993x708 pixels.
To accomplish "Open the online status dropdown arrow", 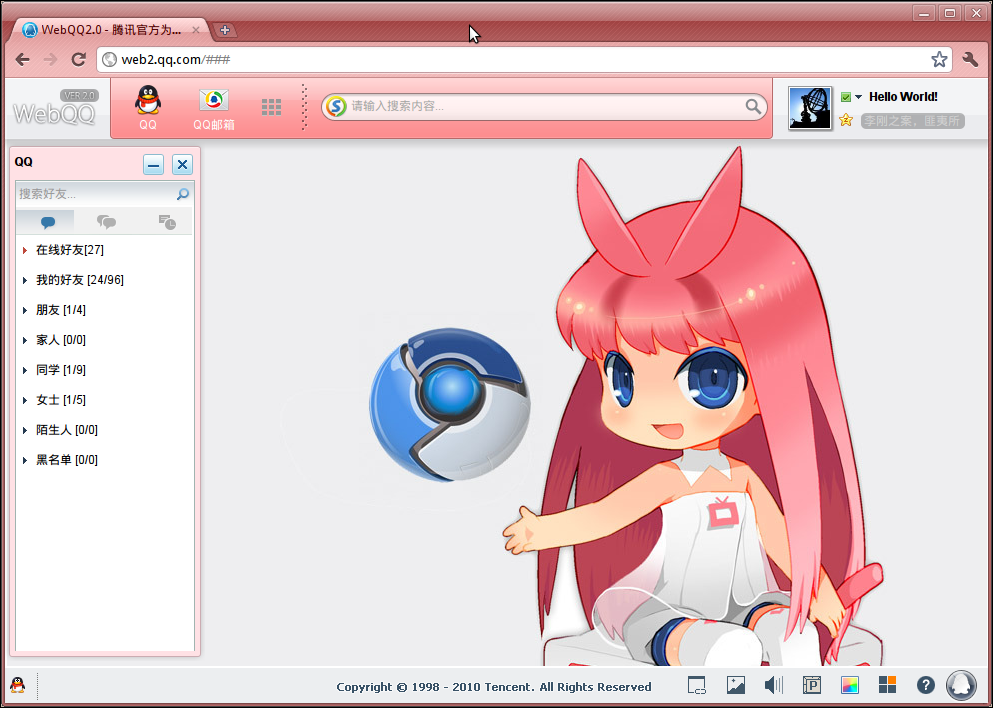I will point(859,97).
